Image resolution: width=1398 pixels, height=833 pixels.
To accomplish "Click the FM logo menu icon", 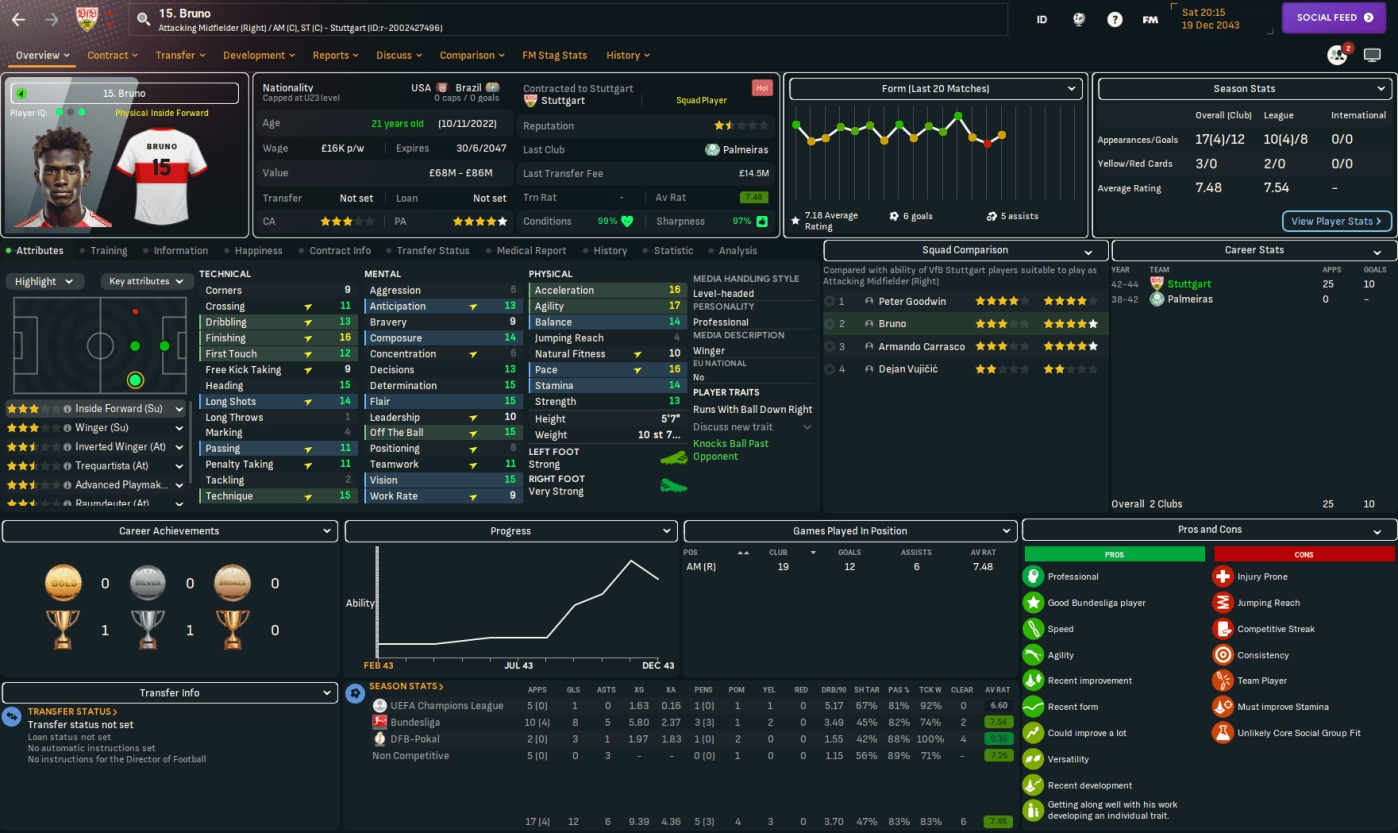I will 1150,19.
